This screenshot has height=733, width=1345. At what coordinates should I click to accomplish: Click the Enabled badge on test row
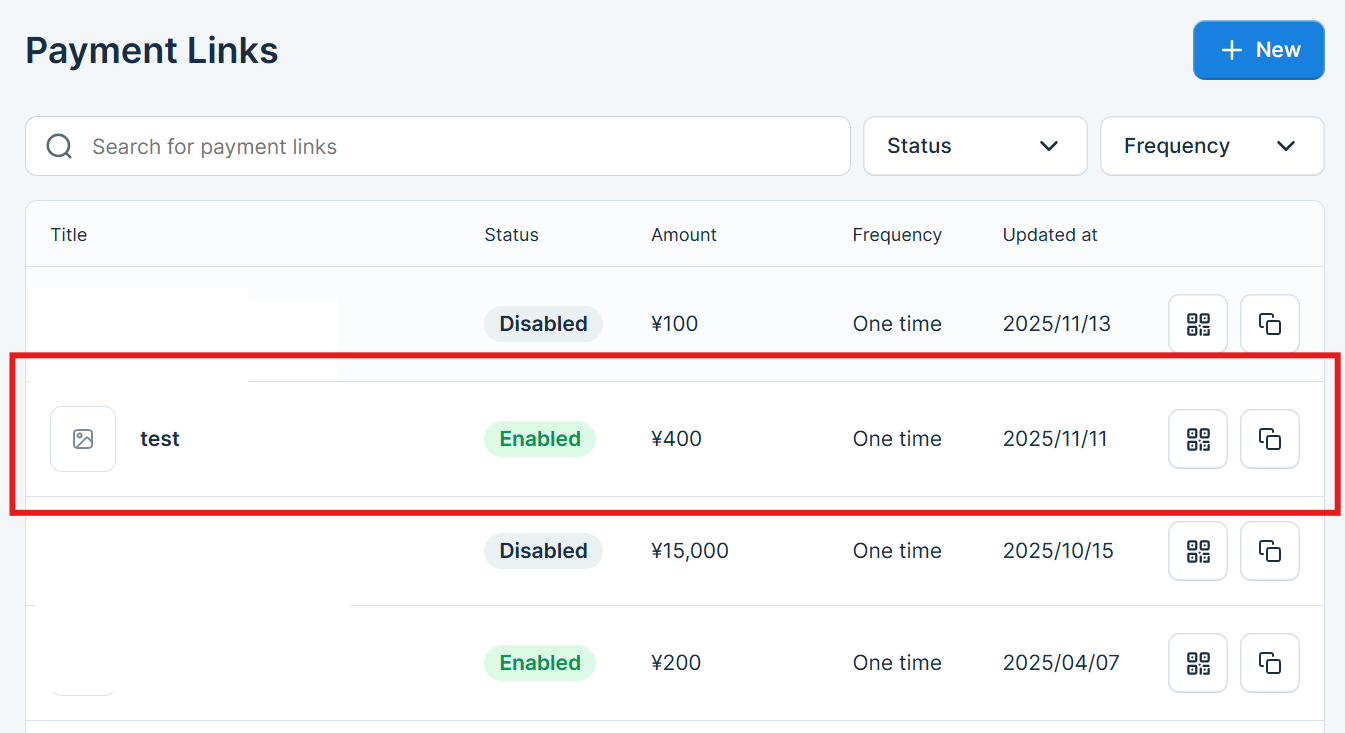pyautogui.click(x=540, y=439)
